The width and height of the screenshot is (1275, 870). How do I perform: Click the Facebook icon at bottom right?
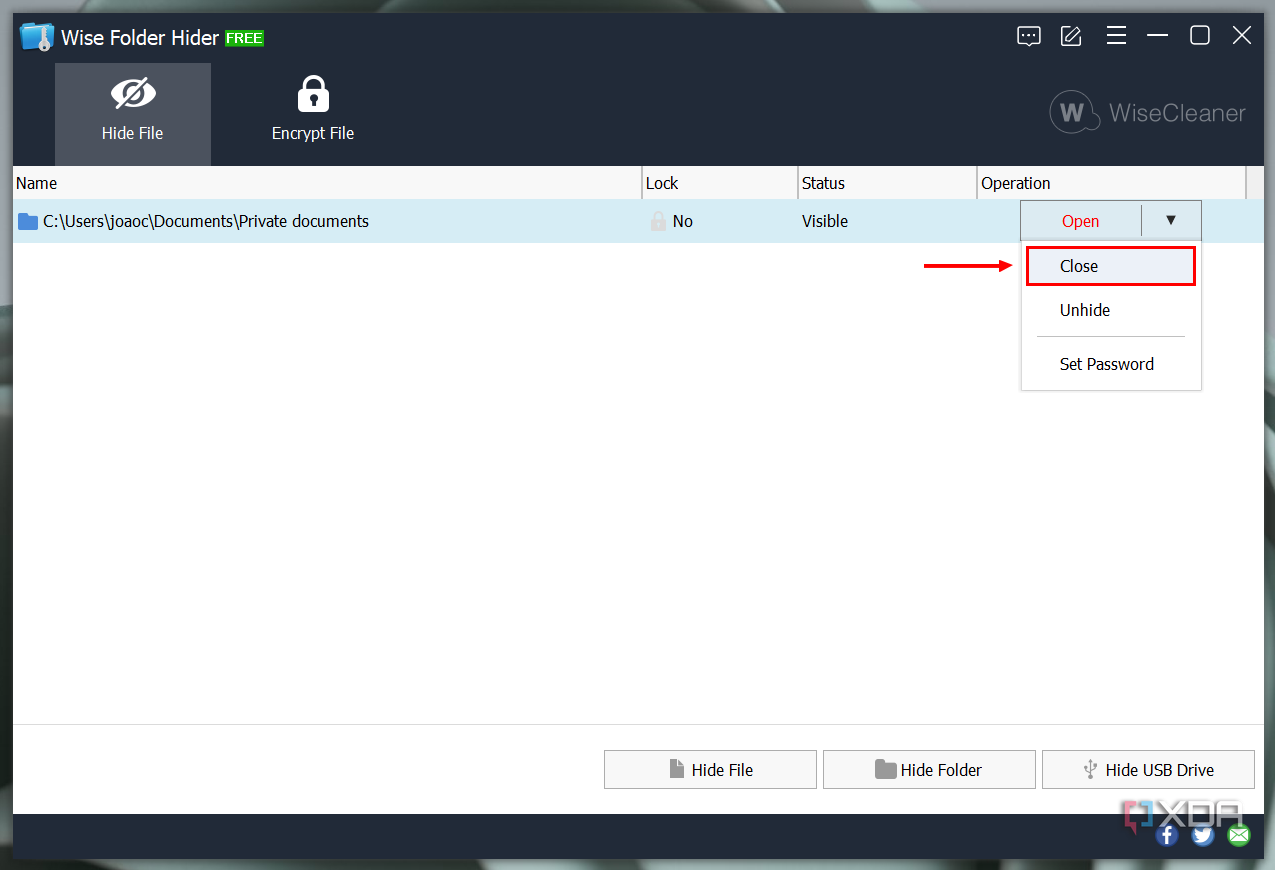pyautogui.click(x=1166, y=834)
